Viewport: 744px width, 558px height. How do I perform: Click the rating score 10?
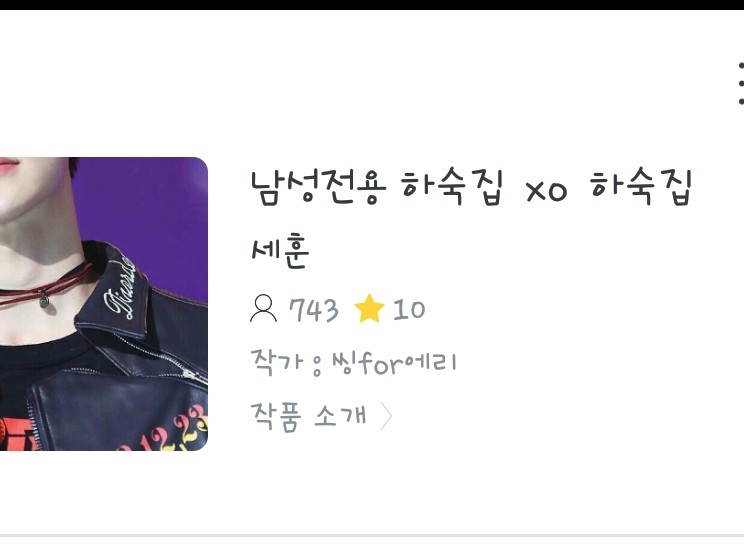pos(409,309)
